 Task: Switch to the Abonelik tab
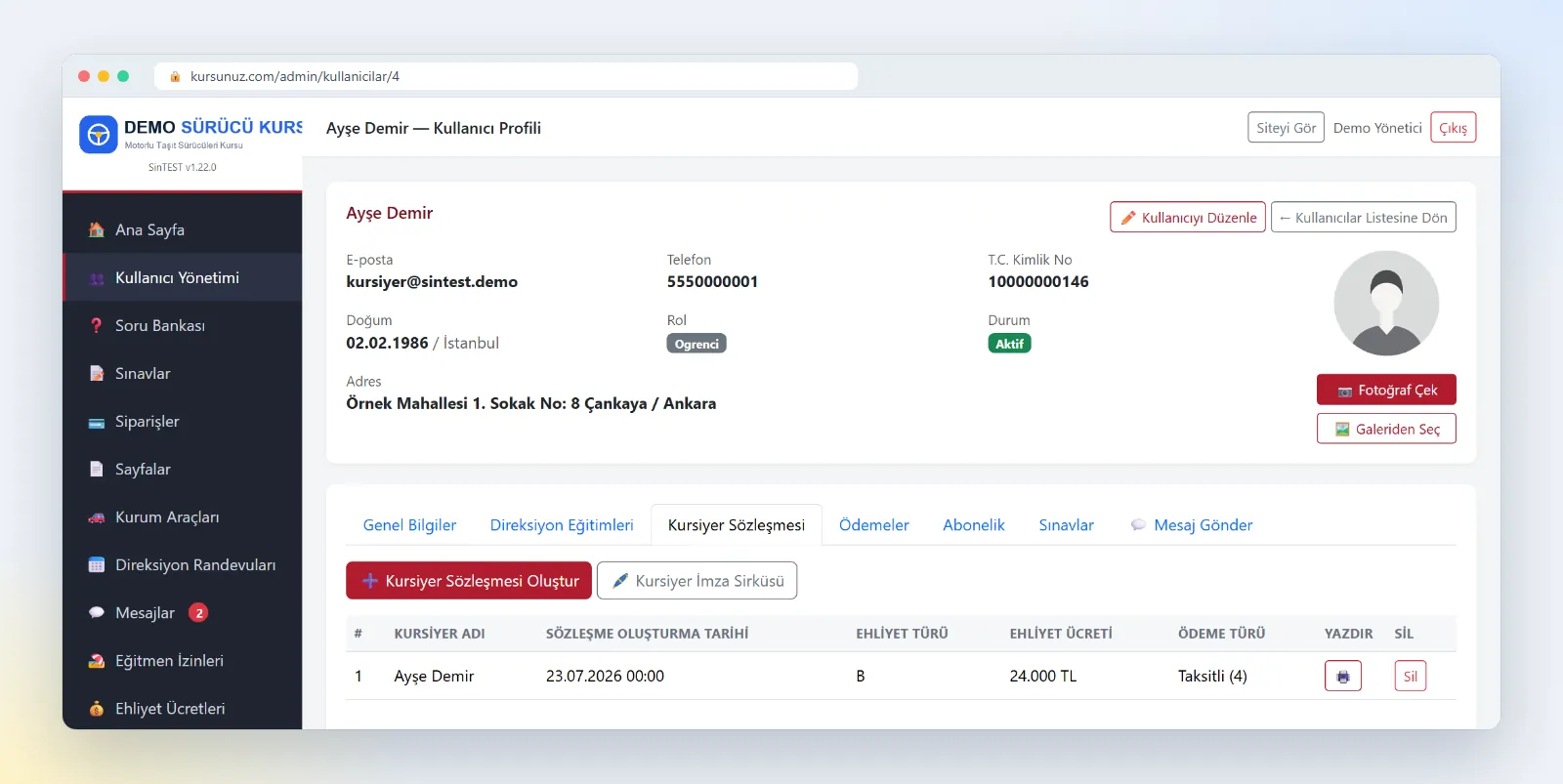tap(974, 525)
